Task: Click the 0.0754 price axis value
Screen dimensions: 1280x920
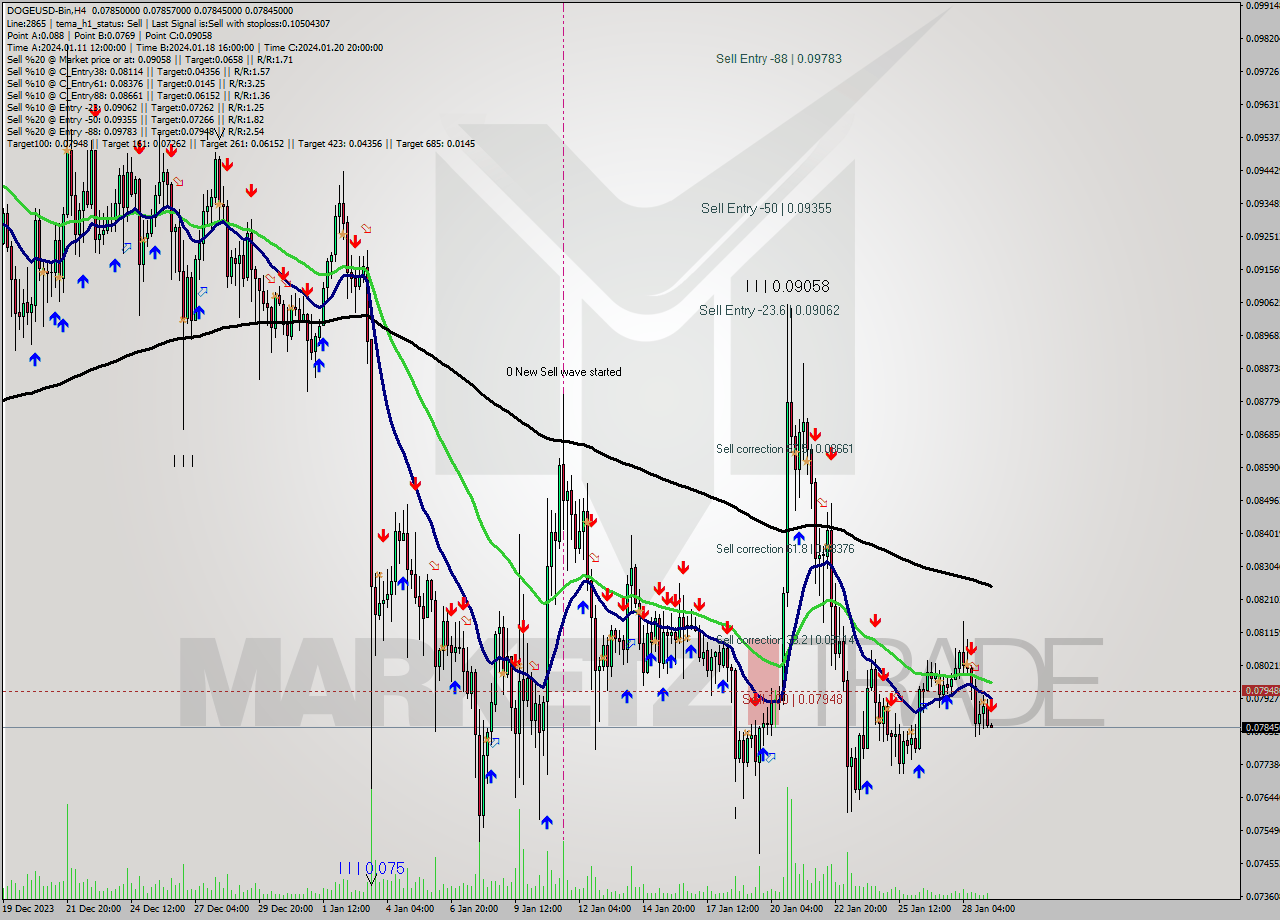Action: pos(1262,830)
